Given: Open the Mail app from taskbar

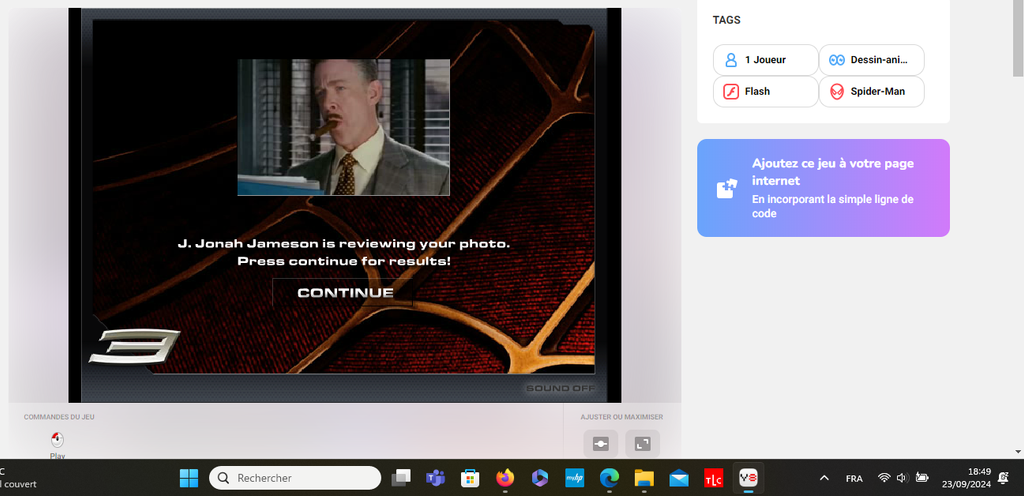Looking at the screenshot, I should point(679,478).
